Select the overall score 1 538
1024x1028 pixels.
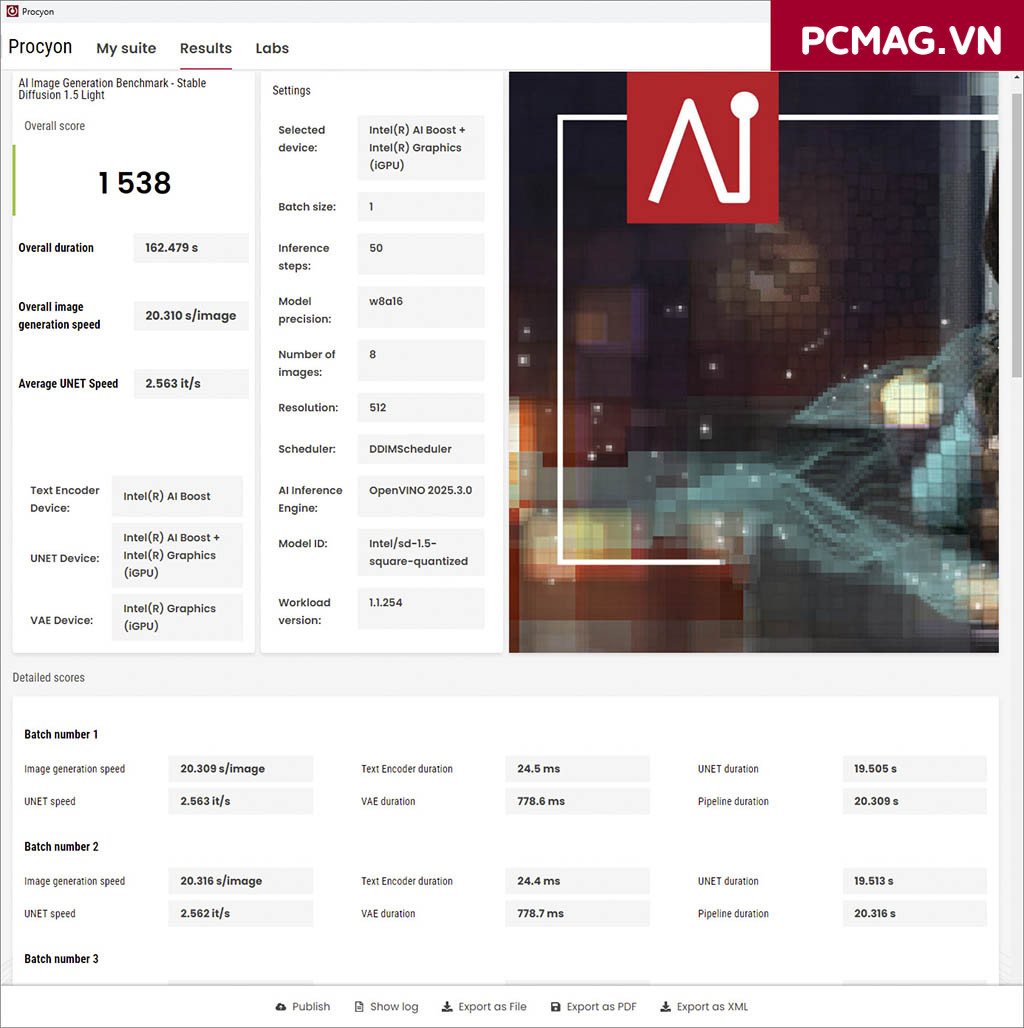135,183
